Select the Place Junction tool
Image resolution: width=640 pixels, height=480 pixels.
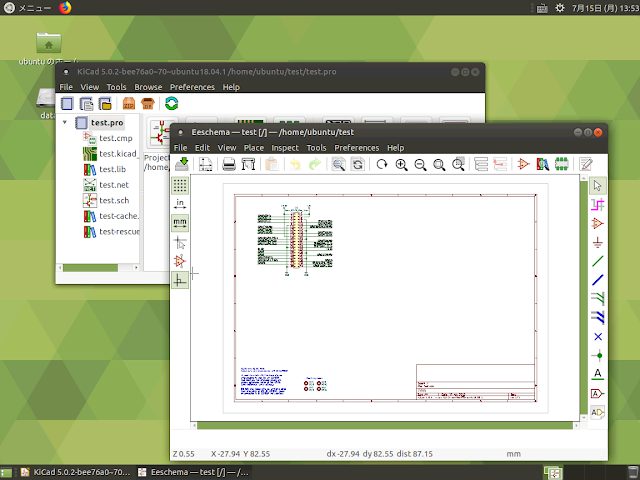point(598,356)
